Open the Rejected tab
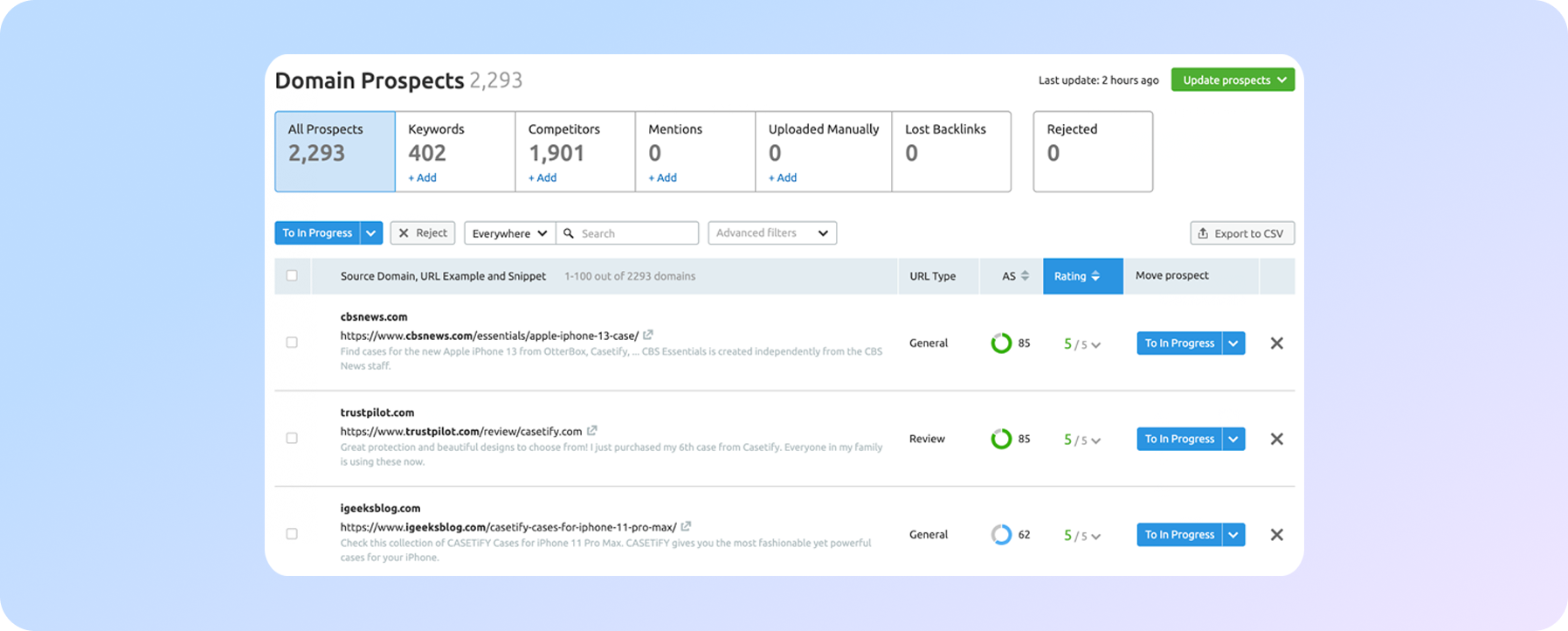This screenshot has width=1568, height=631. tap(1092, 150)
